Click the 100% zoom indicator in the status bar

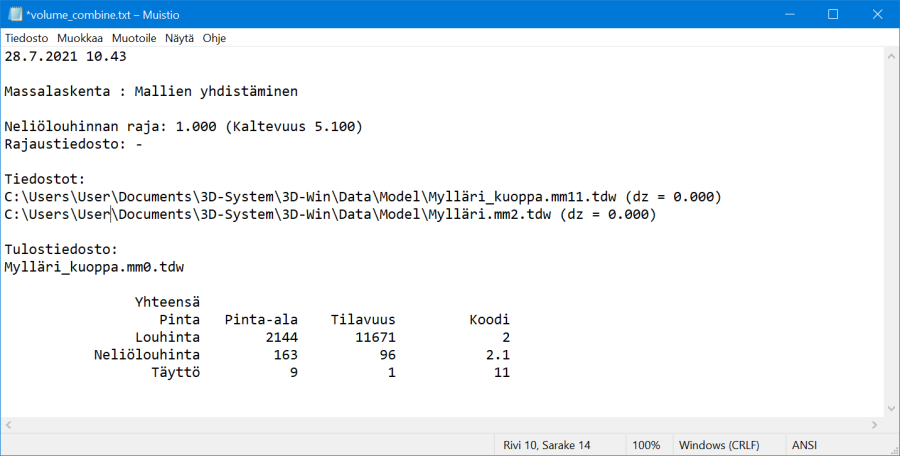[646, 444]
